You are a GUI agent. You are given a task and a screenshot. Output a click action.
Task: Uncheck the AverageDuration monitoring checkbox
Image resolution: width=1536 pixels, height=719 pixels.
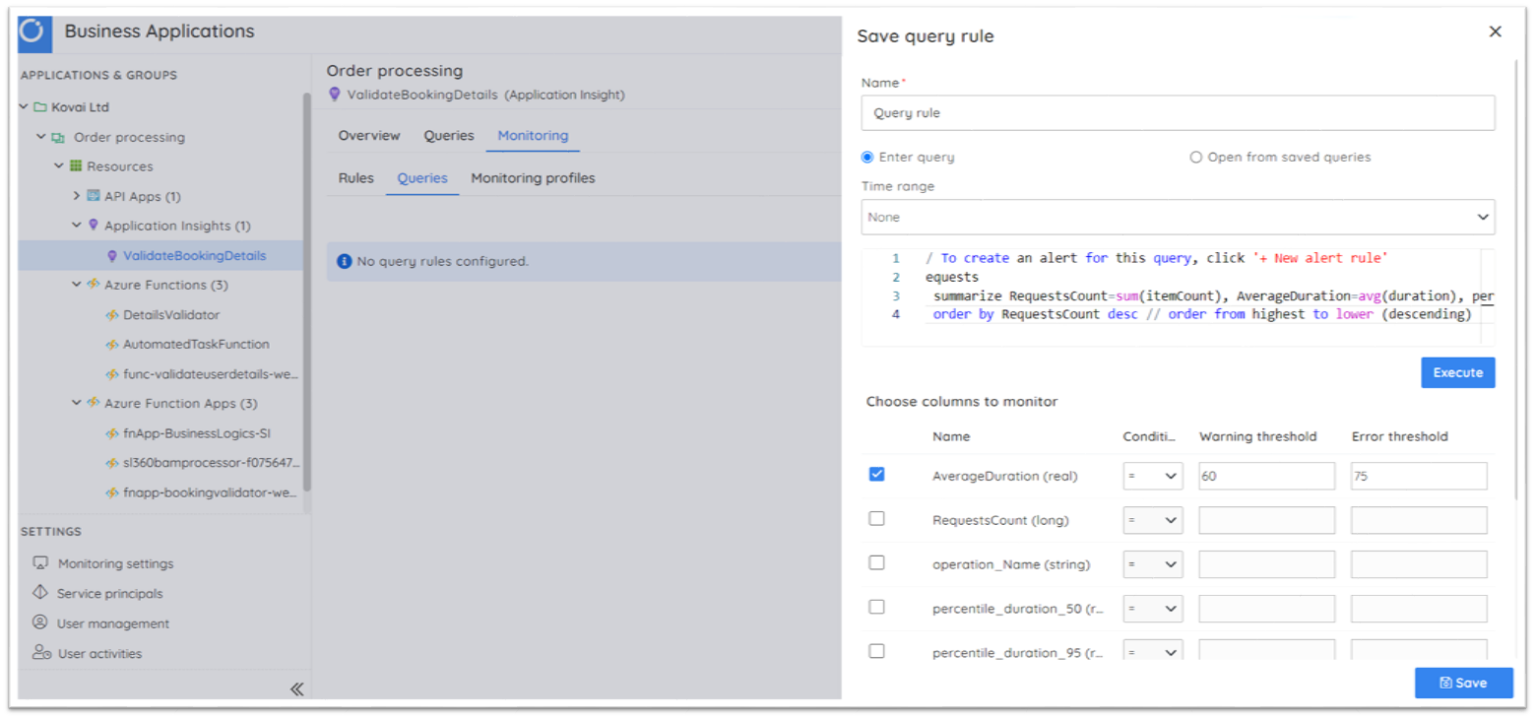tap(877, 474)
